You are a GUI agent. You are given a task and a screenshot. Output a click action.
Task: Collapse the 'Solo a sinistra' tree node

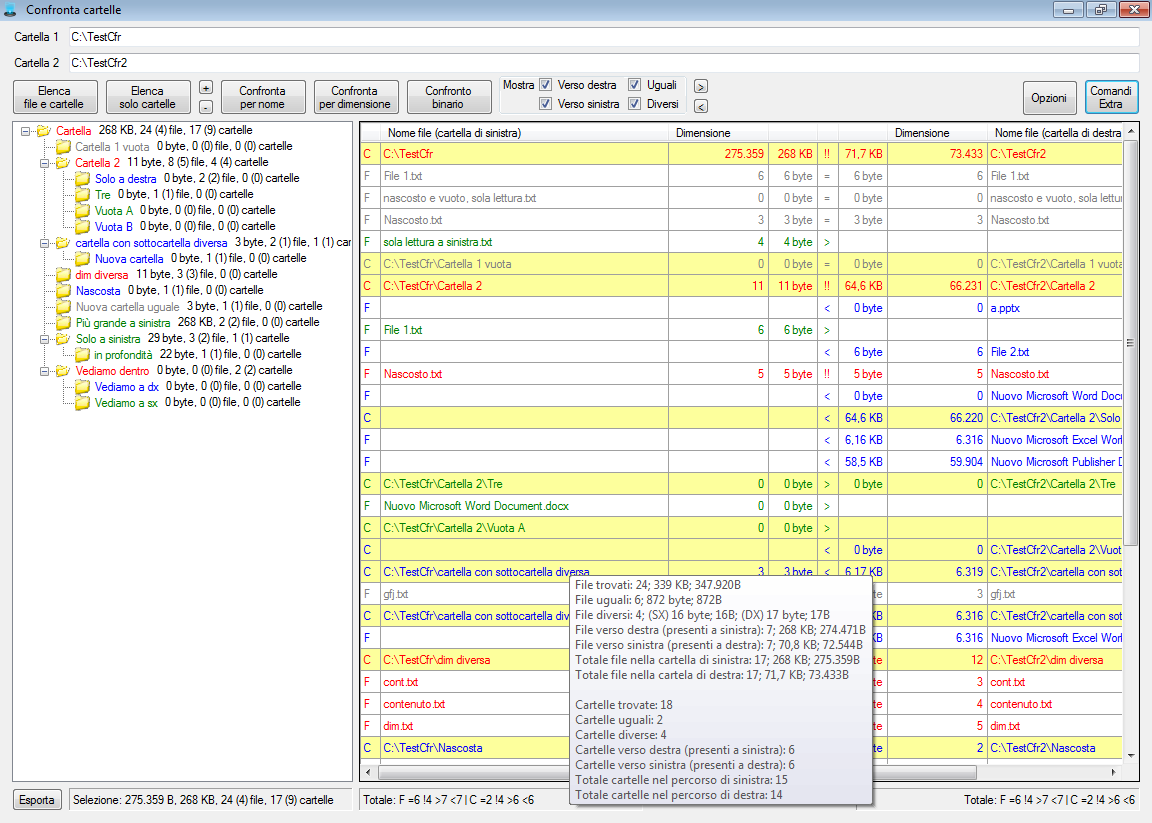point(45,339)
